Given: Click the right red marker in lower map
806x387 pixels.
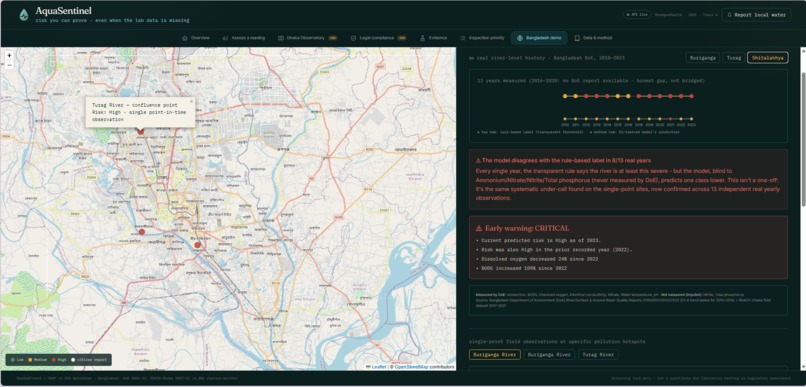Looking at the screenshot, I should pyautogui.click(x=197, y=245).
